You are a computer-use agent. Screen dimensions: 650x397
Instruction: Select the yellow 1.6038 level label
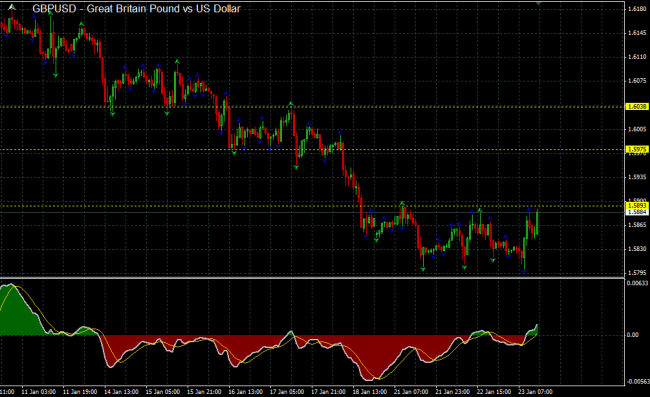pos(637,107)
